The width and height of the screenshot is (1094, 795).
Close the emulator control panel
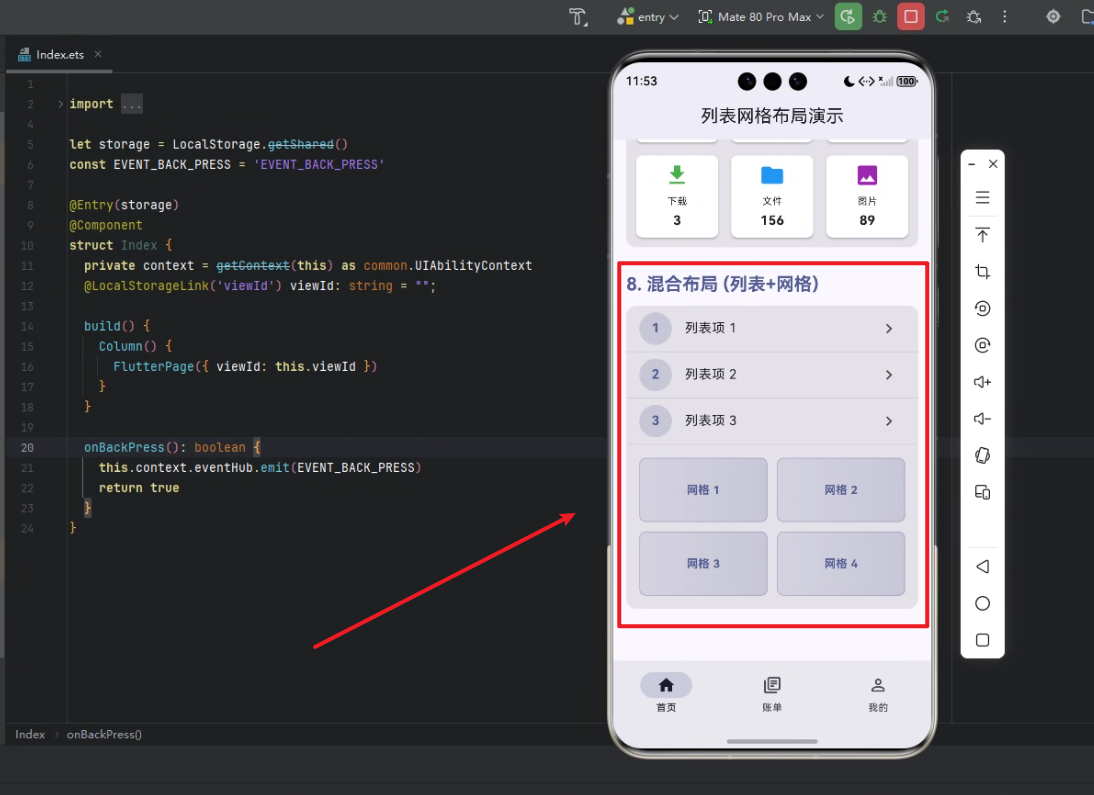[993, 164]
